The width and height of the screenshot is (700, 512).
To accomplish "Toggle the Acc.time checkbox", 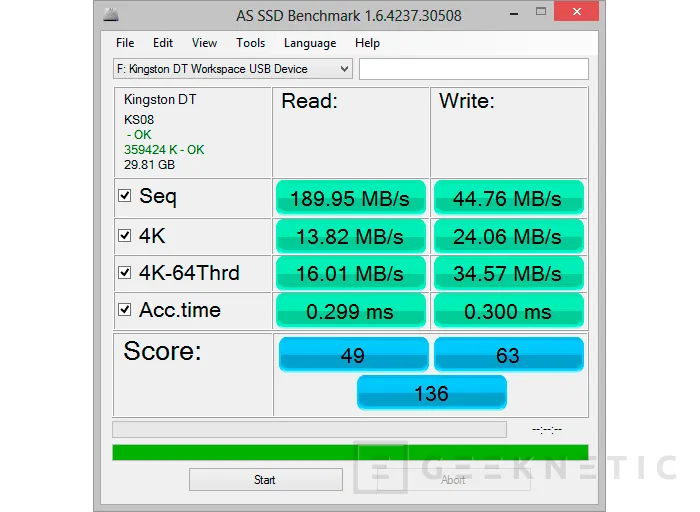I will (125, 310).
